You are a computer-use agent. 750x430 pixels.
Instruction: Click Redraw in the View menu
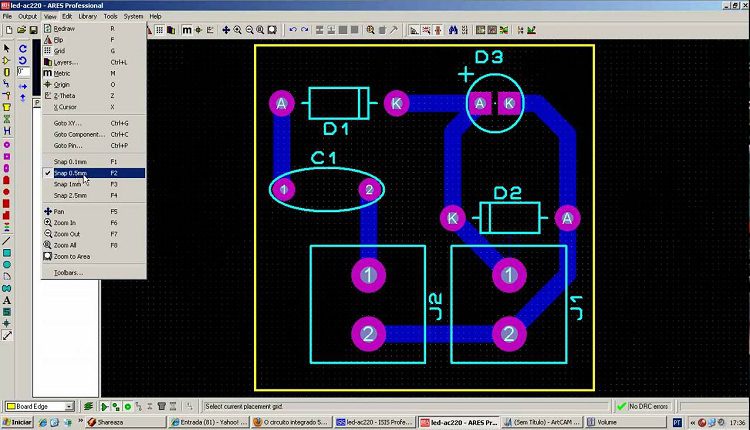coord(65,28)
